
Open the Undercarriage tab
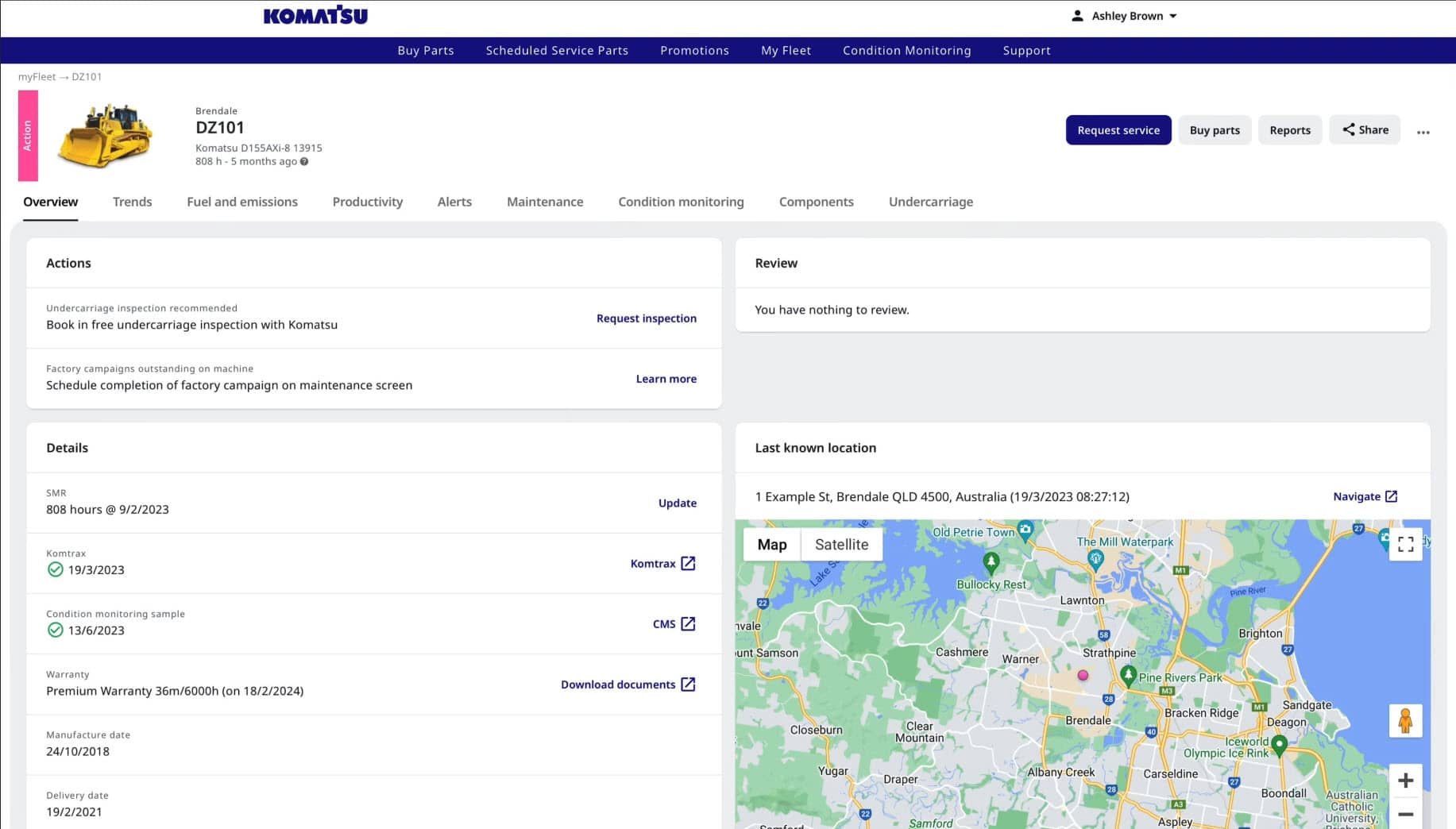click(x=930, y=202)
